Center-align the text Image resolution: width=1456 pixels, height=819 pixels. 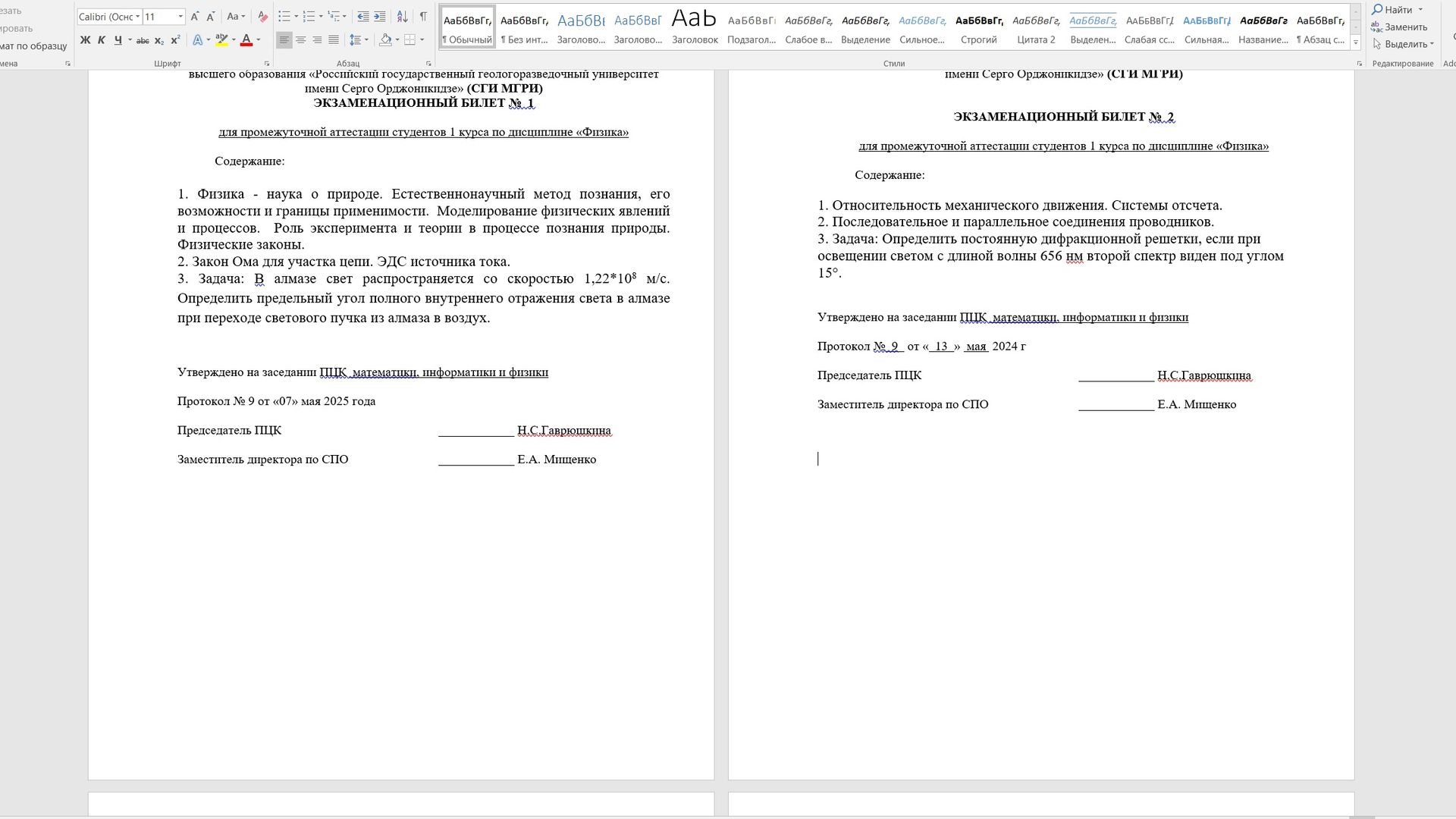click(x=301, y=40)
